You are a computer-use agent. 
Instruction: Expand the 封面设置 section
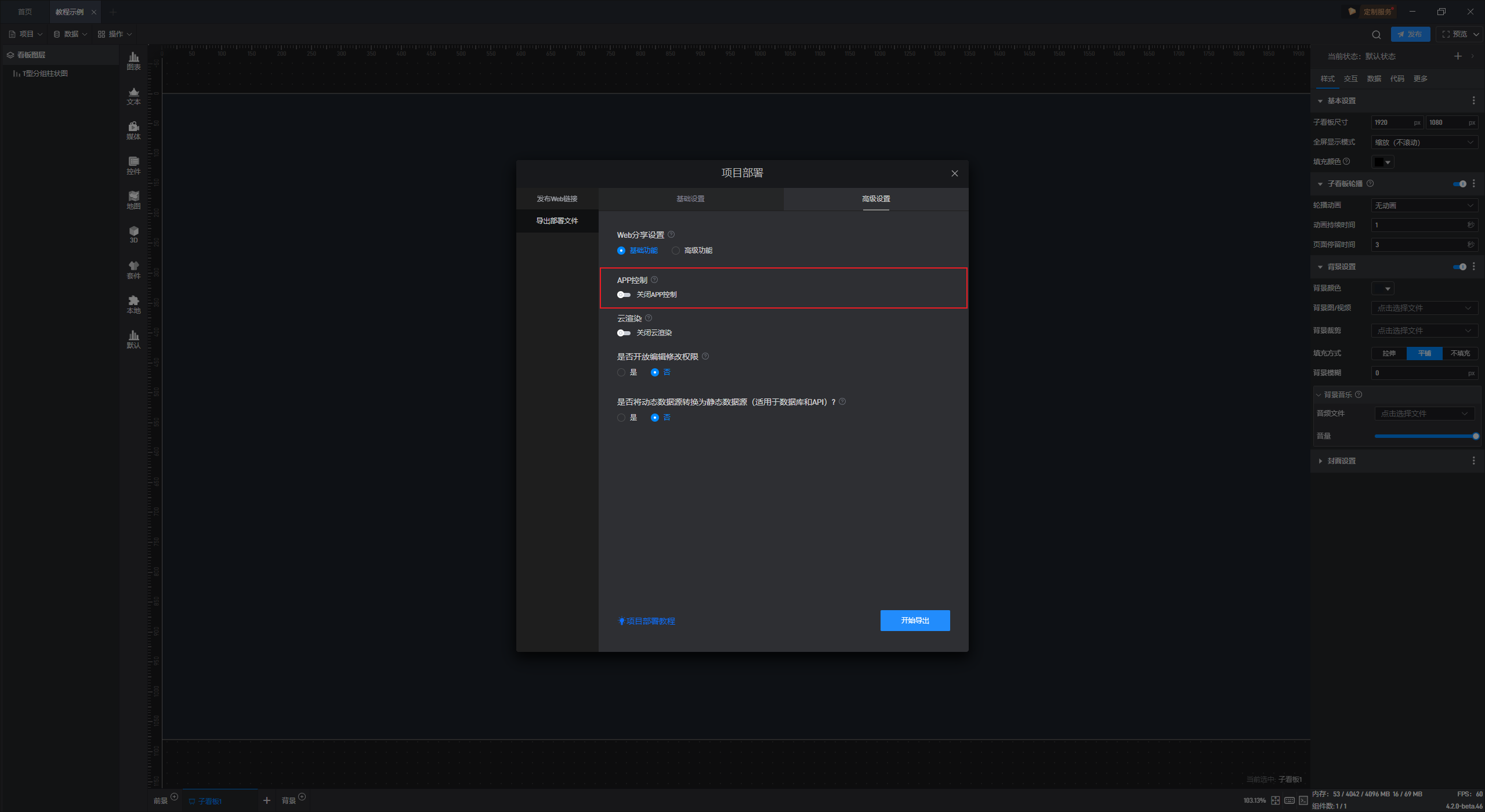(1341, 461)
